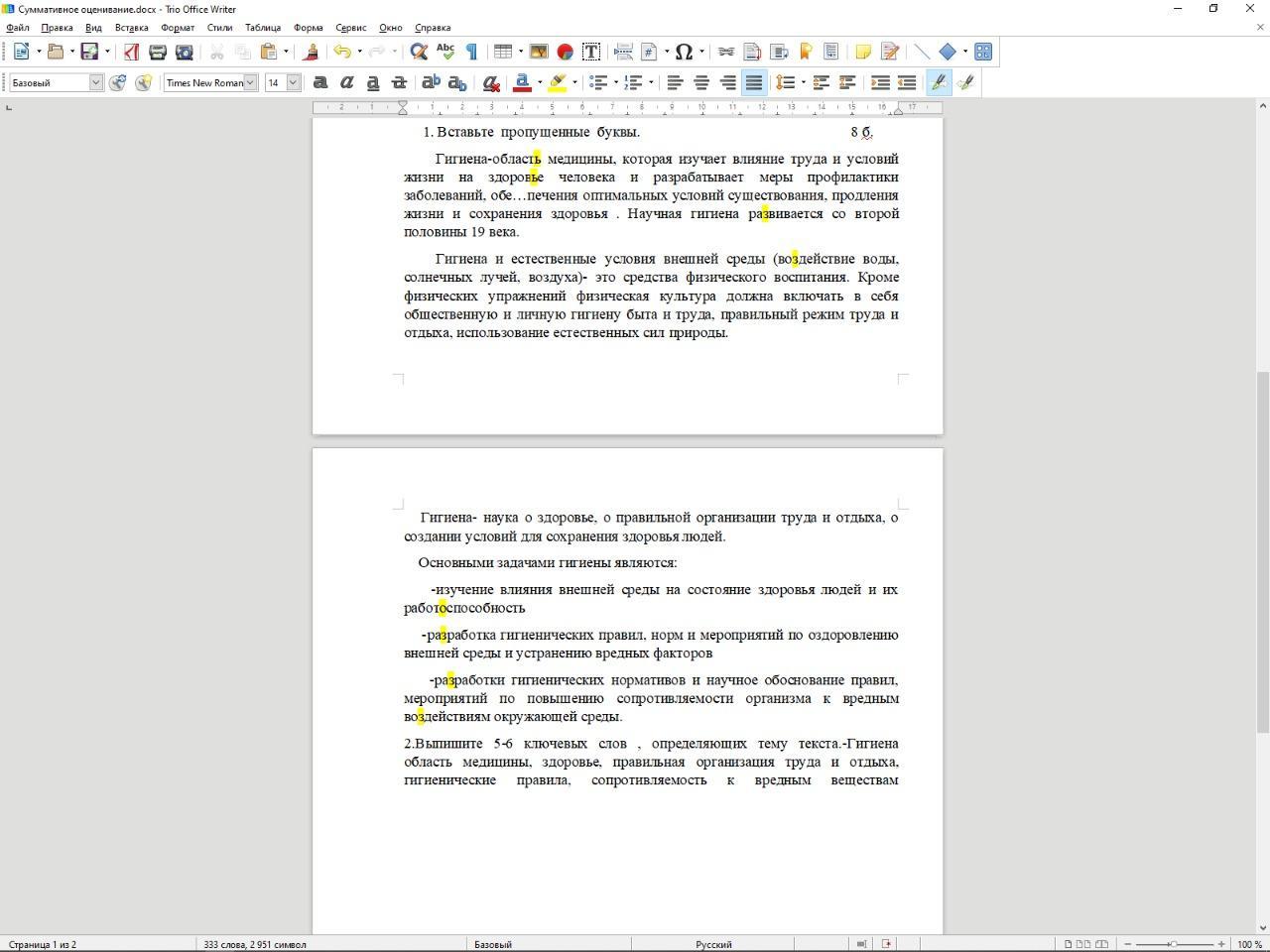Paste from clipboard

268,52
